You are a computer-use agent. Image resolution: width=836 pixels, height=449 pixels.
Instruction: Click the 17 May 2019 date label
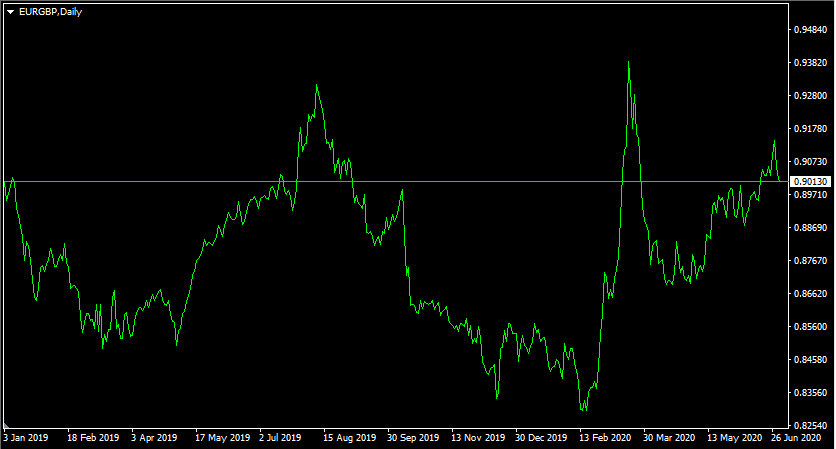[222, 438]
